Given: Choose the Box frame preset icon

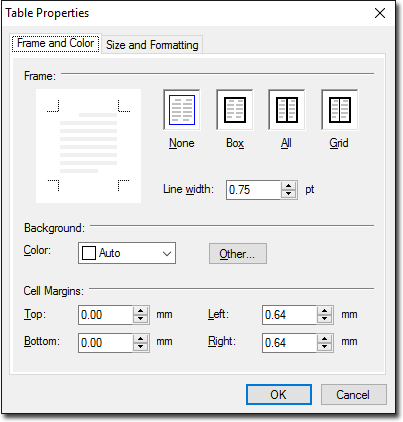Looking at the screenshot, I should click(x=235, y=110).
